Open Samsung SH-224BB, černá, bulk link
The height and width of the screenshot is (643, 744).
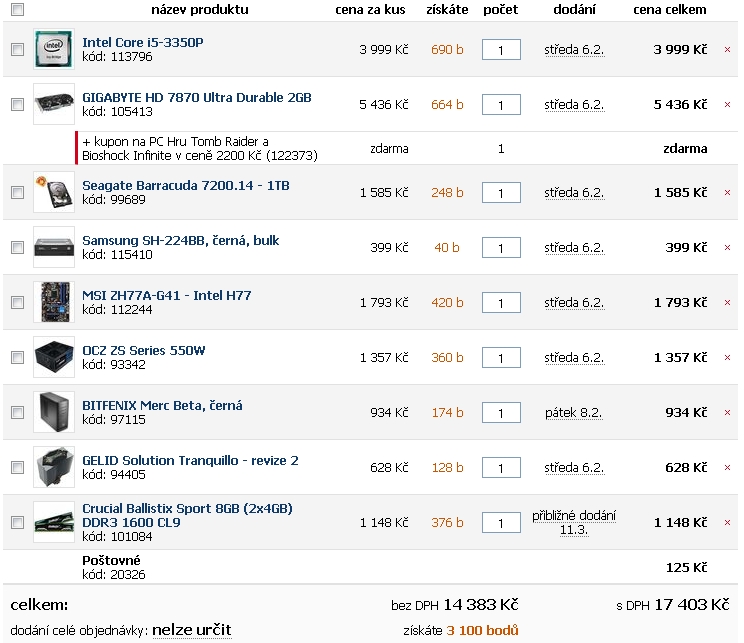pos(180,241)
